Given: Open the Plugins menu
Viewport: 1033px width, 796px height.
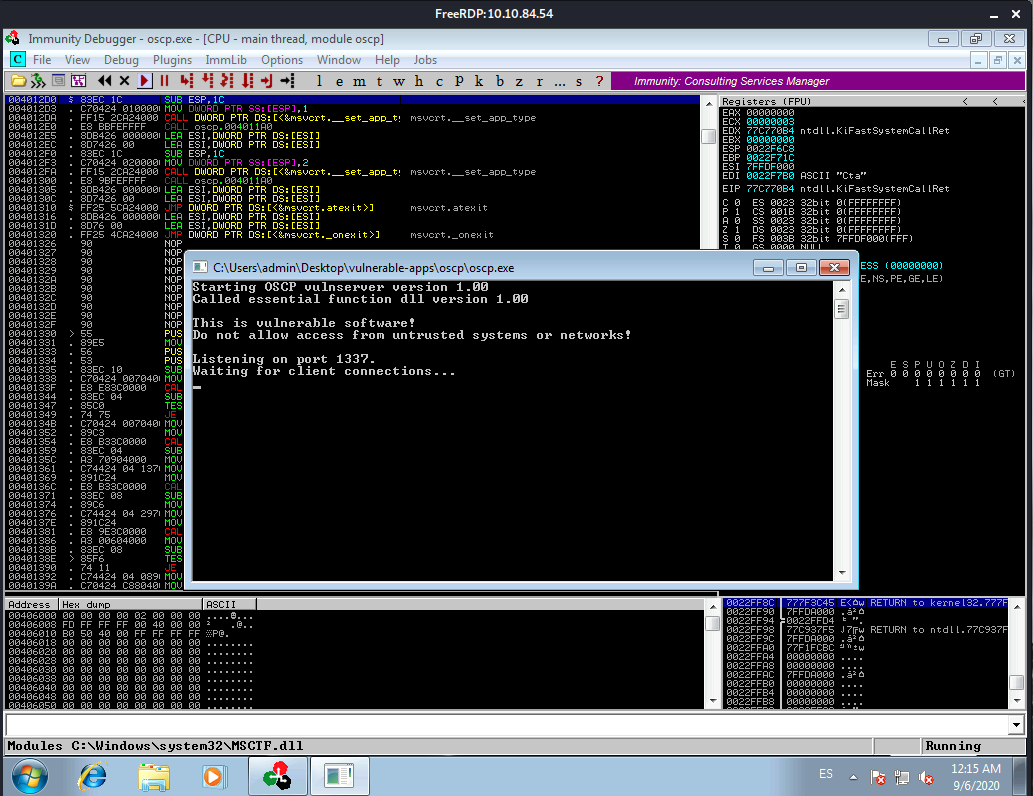Looking at the screenshot, I should [173, 60].
